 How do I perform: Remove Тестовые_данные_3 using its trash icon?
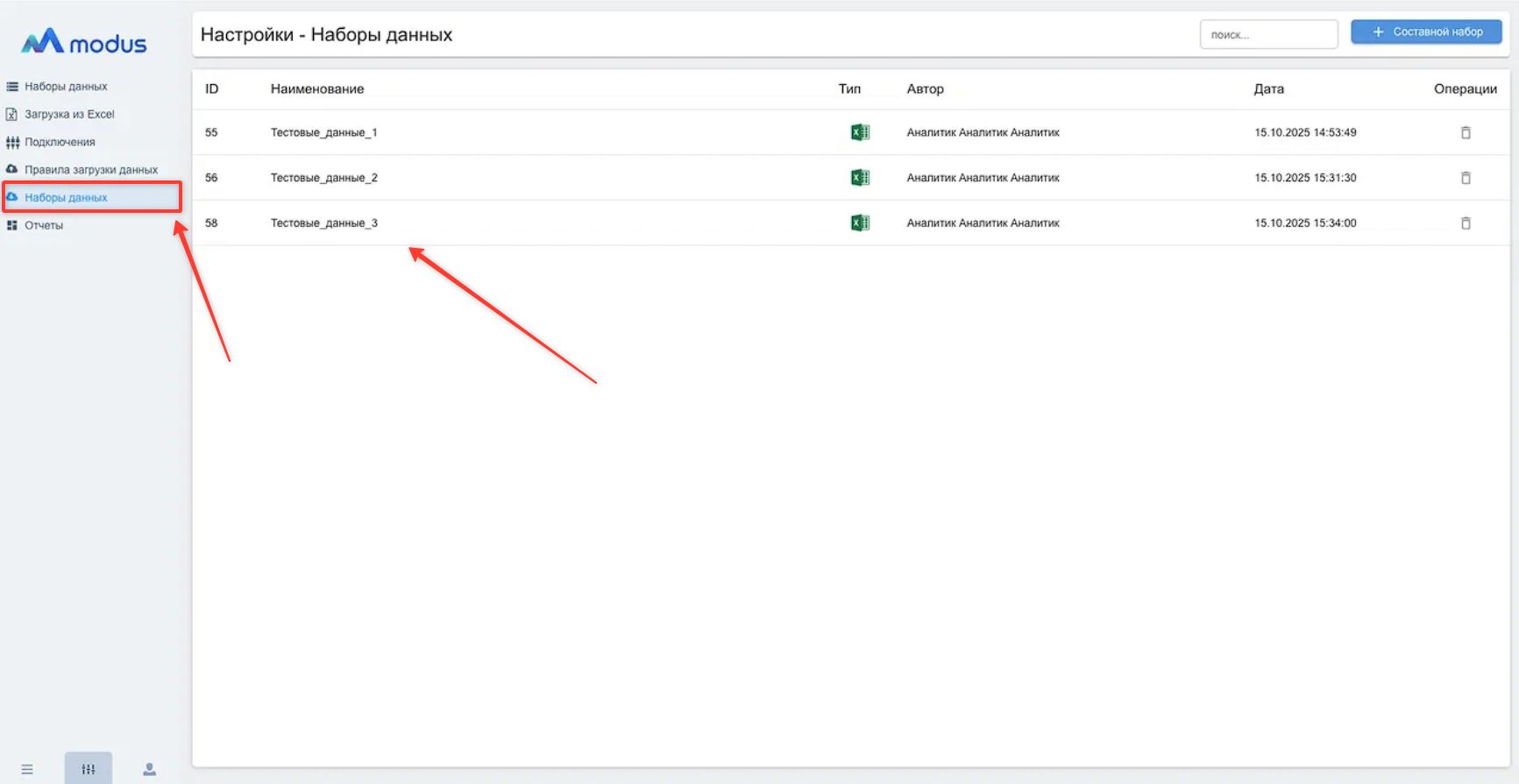tap(1465, 223)
